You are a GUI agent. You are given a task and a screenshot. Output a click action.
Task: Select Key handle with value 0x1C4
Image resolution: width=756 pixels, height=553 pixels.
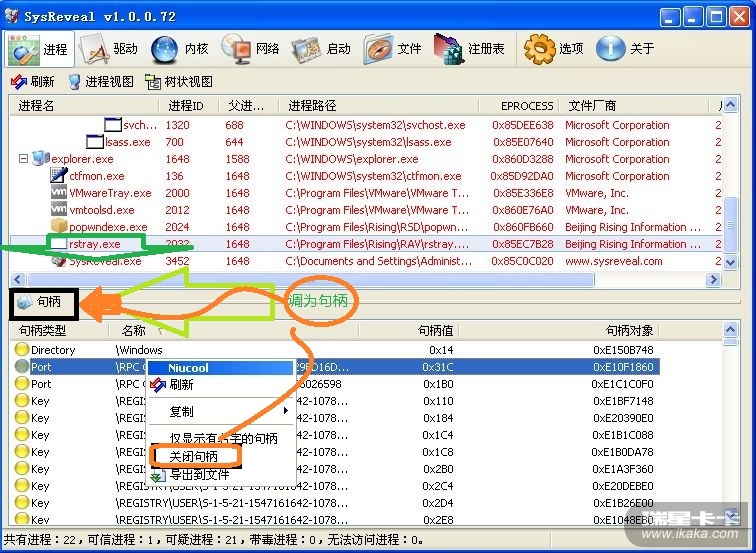pyautogui.click(x=335, y=435)
